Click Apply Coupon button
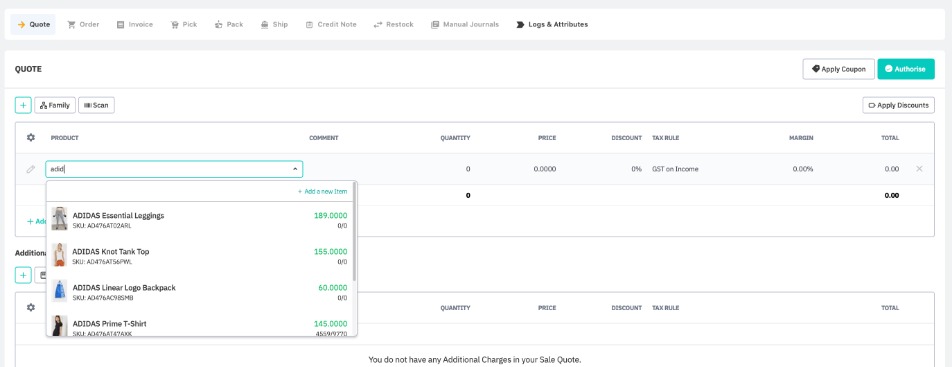 838,69
